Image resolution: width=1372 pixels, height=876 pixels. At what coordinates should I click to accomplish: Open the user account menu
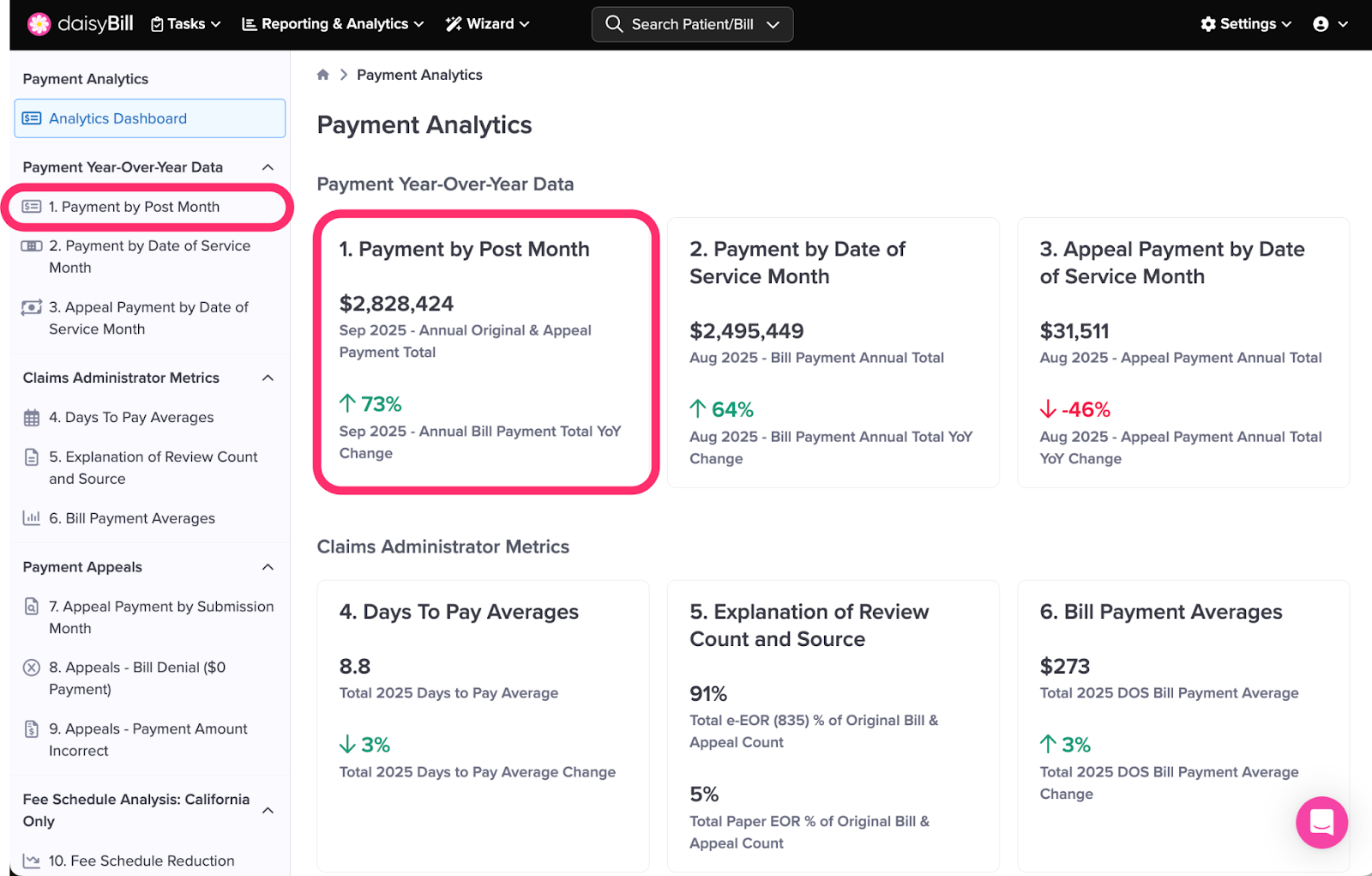click(x=1330, y=24)
